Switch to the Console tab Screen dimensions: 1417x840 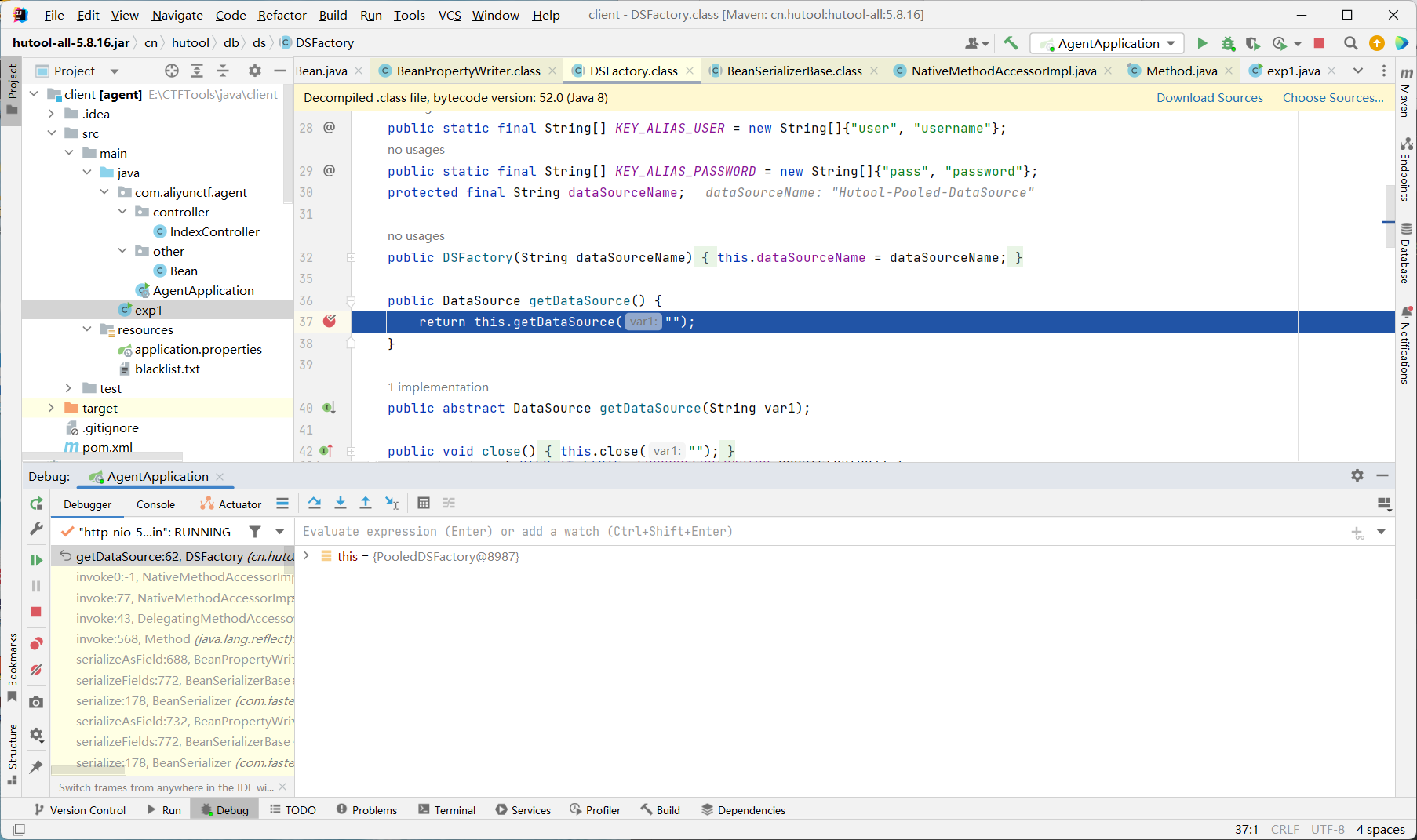[x=155, y=504]
